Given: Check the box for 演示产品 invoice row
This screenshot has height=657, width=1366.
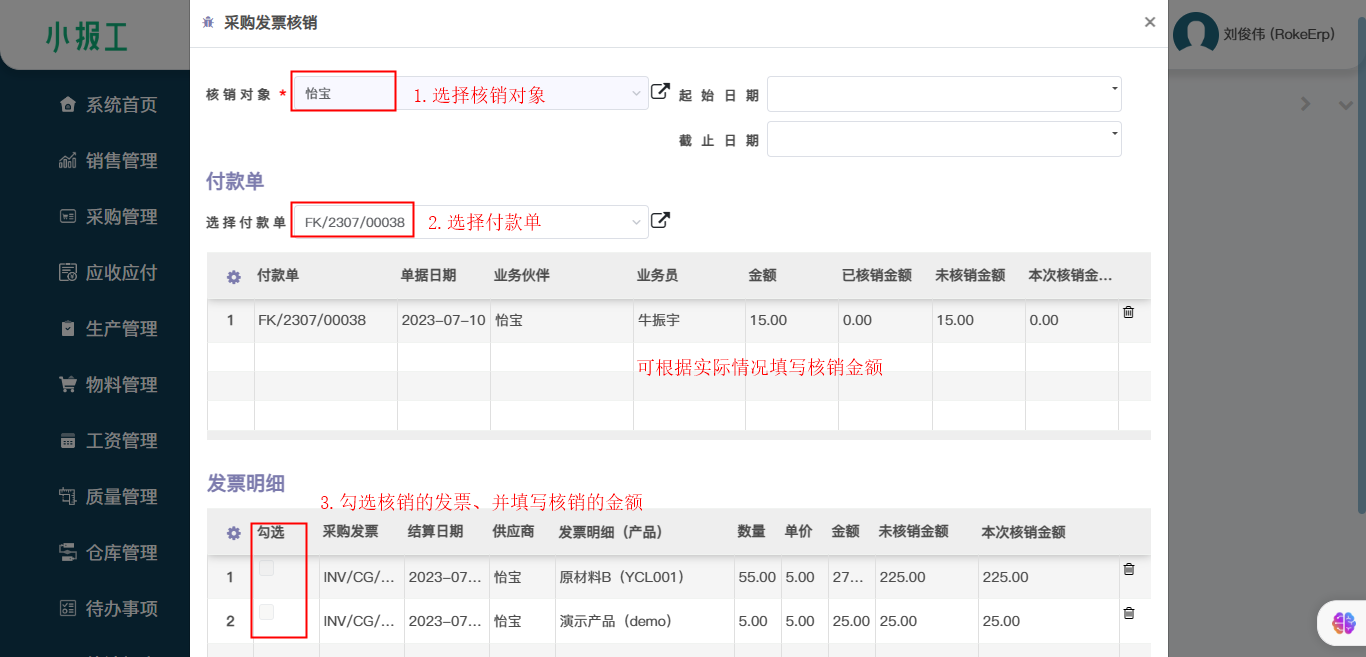Looking at the screenshot, I should (266, 612).
